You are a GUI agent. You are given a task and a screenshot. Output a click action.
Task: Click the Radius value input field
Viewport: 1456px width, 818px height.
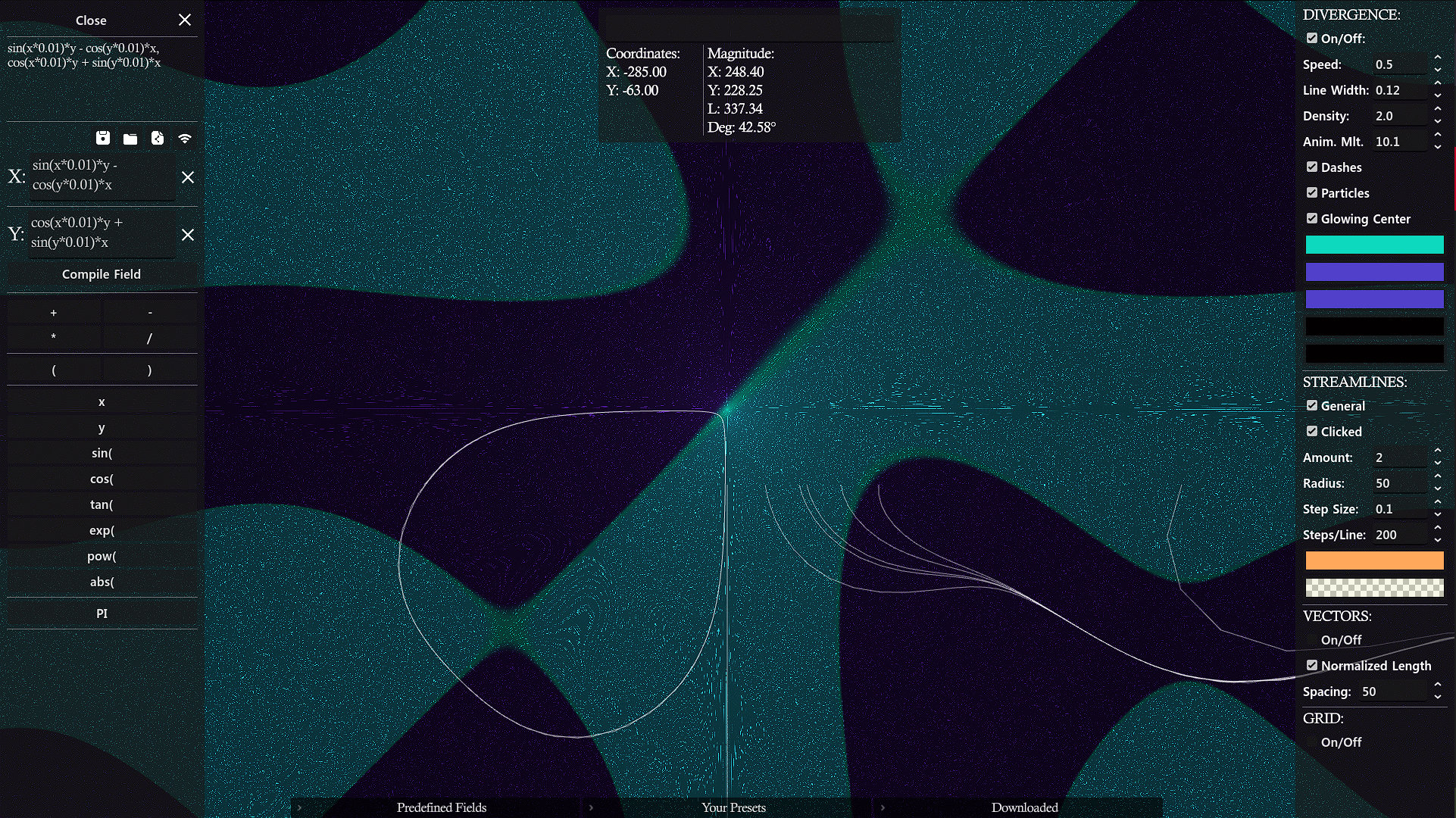click(1400, 483)
